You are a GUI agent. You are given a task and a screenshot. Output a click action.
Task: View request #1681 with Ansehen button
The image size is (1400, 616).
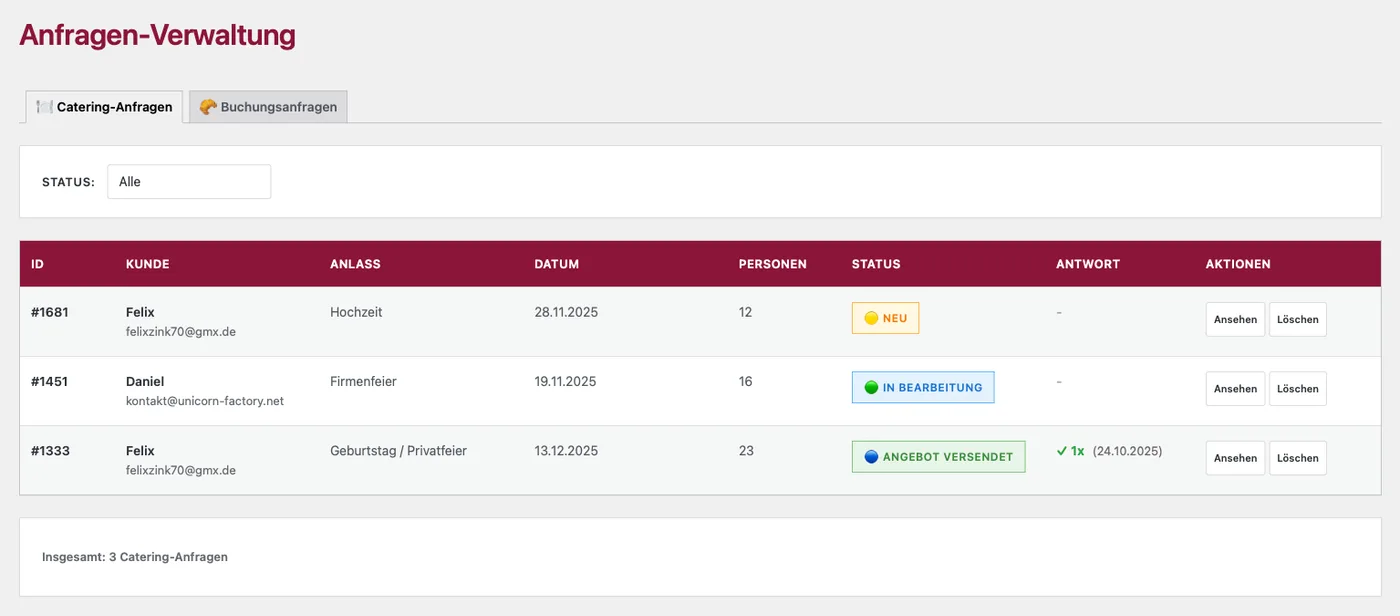[x=1235, y=320]
